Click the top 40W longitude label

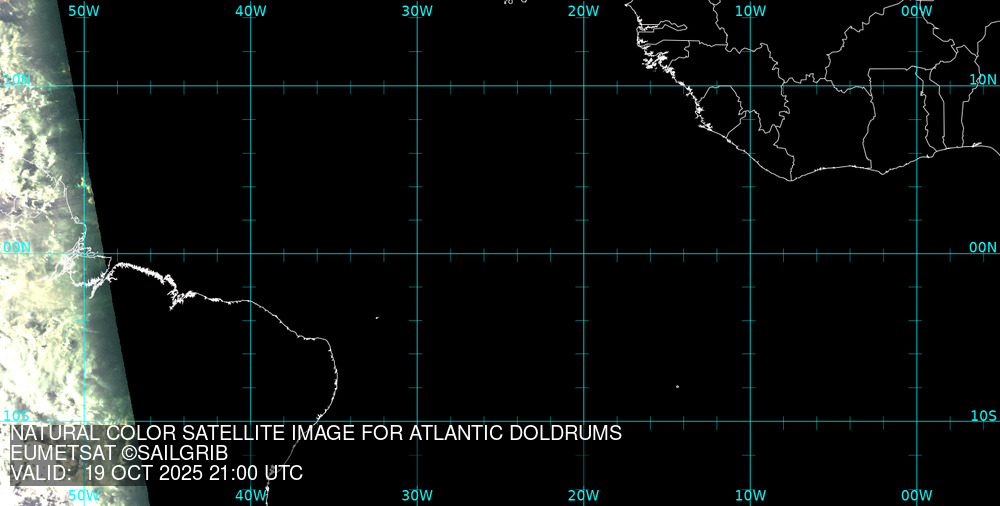pos(250,10)
